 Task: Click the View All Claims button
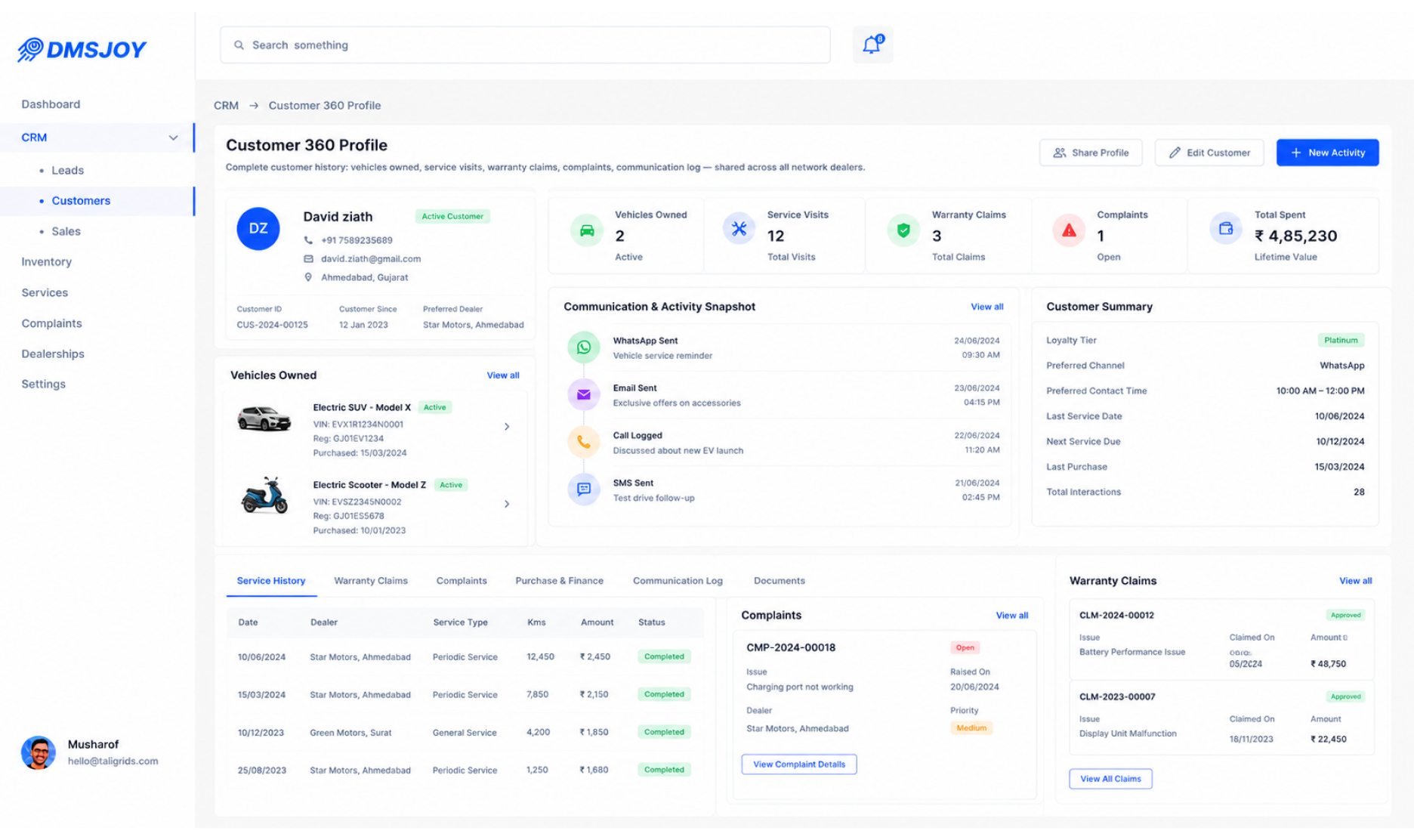tap(1110, 779)
